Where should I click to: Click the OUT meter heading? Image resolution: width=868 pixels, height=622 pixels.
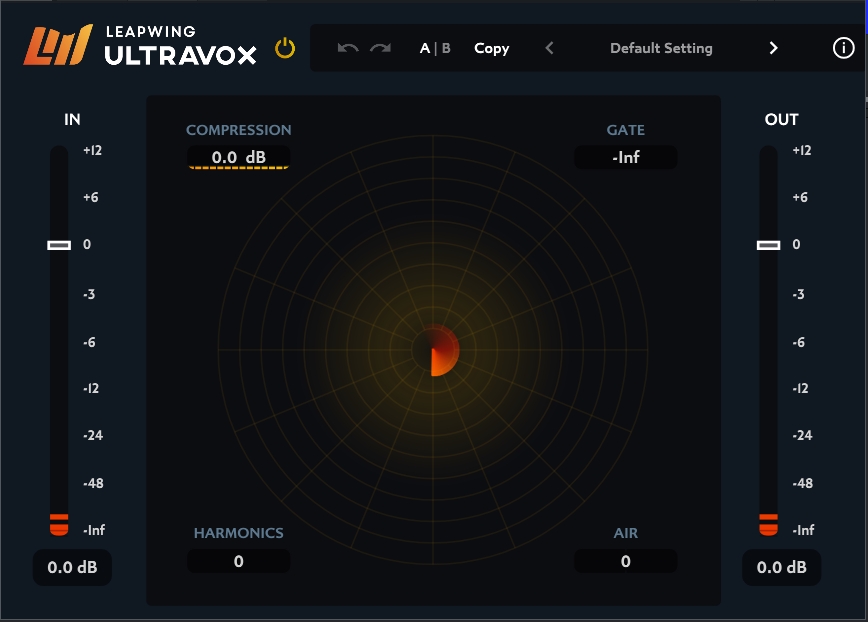[x=781, y=120]
